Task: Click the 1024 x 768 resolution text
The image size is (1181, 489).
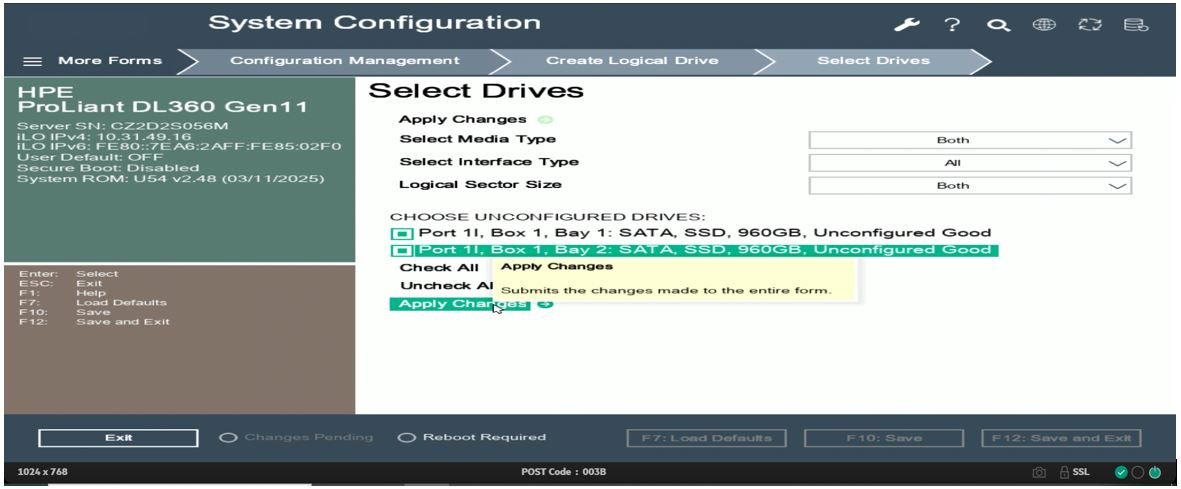Action: (42, 472)
